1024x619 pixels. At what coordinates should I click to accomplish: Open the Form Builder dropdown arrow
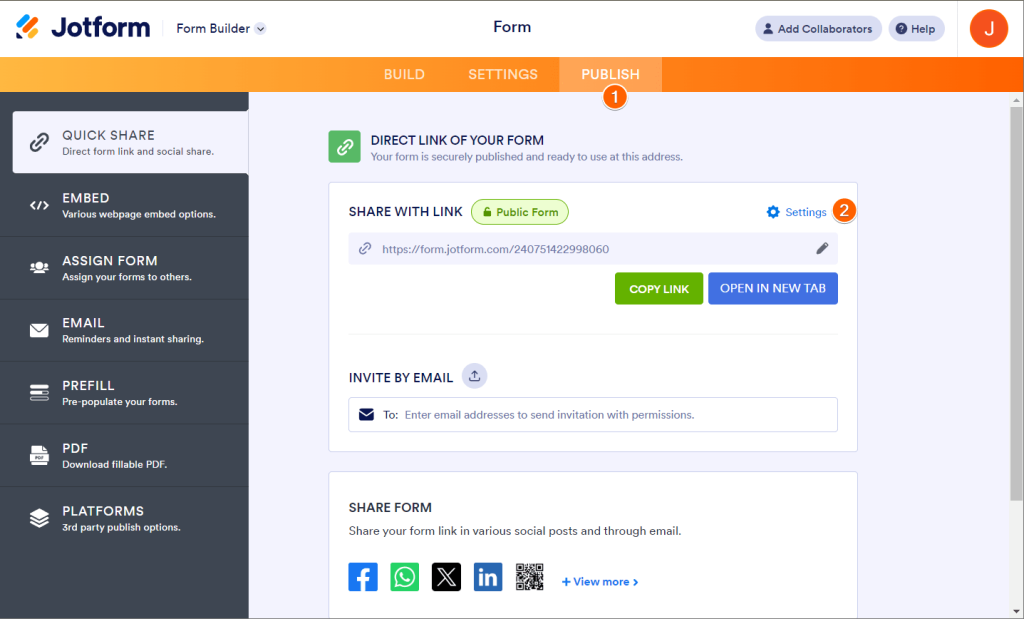tap(260, 29)
